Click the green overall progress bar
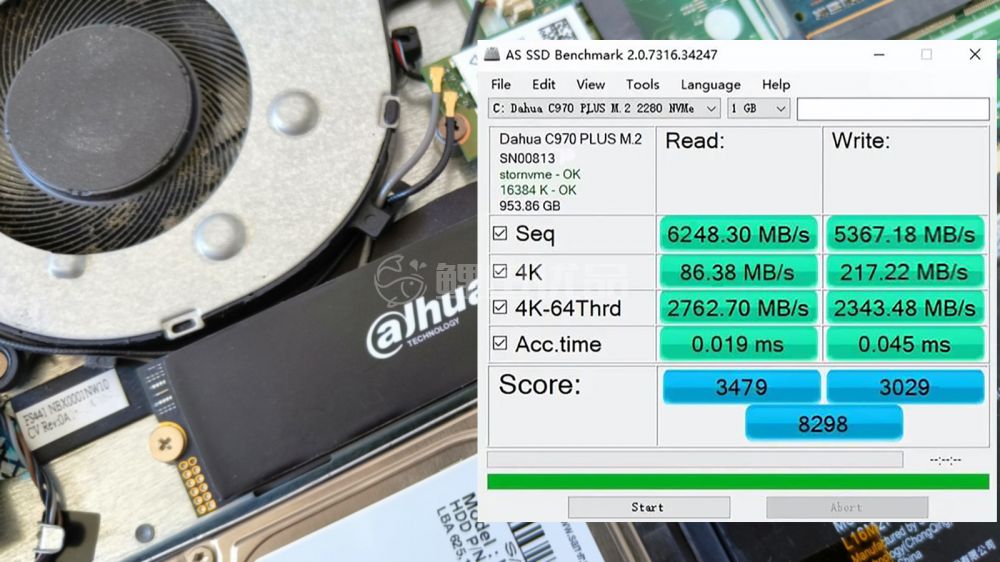 point(738,482)
